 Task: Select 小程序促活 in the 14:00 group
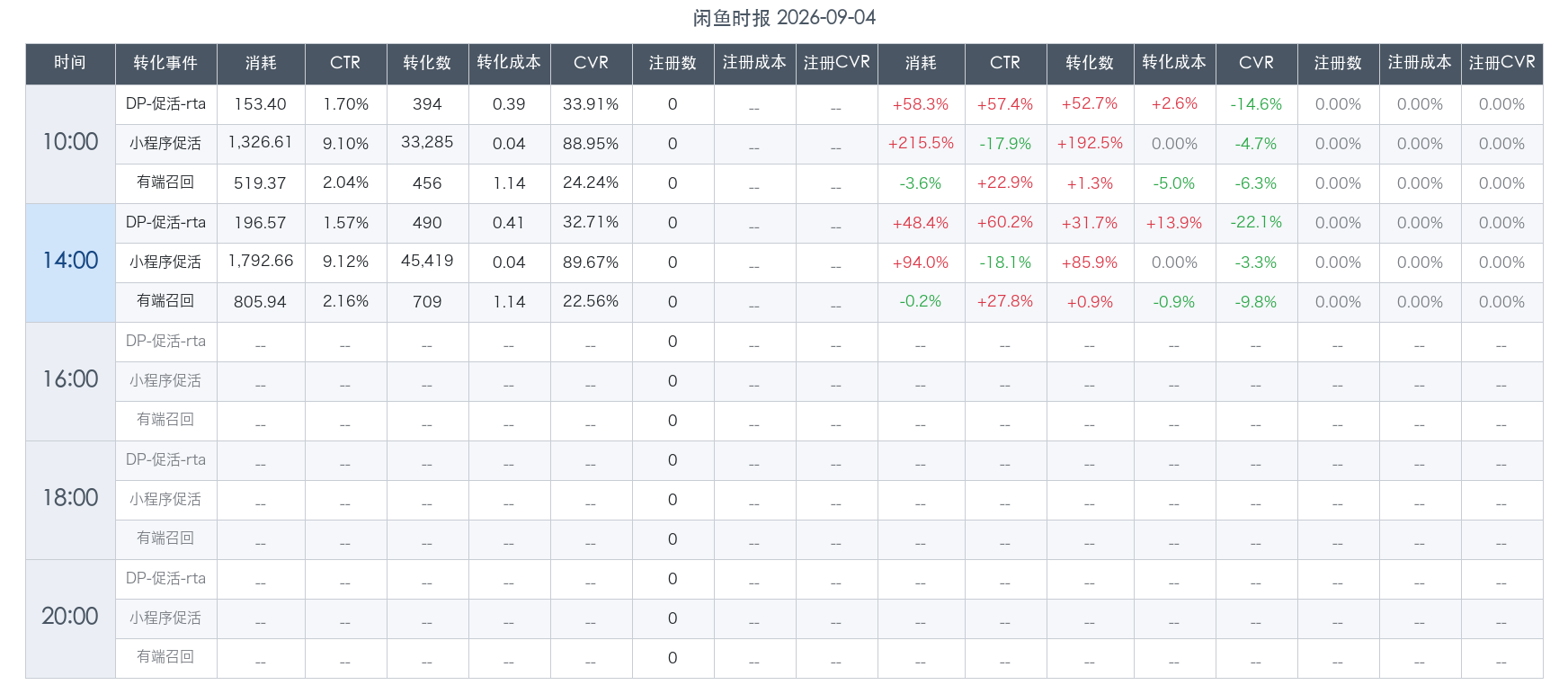click(x=165, y=262)
